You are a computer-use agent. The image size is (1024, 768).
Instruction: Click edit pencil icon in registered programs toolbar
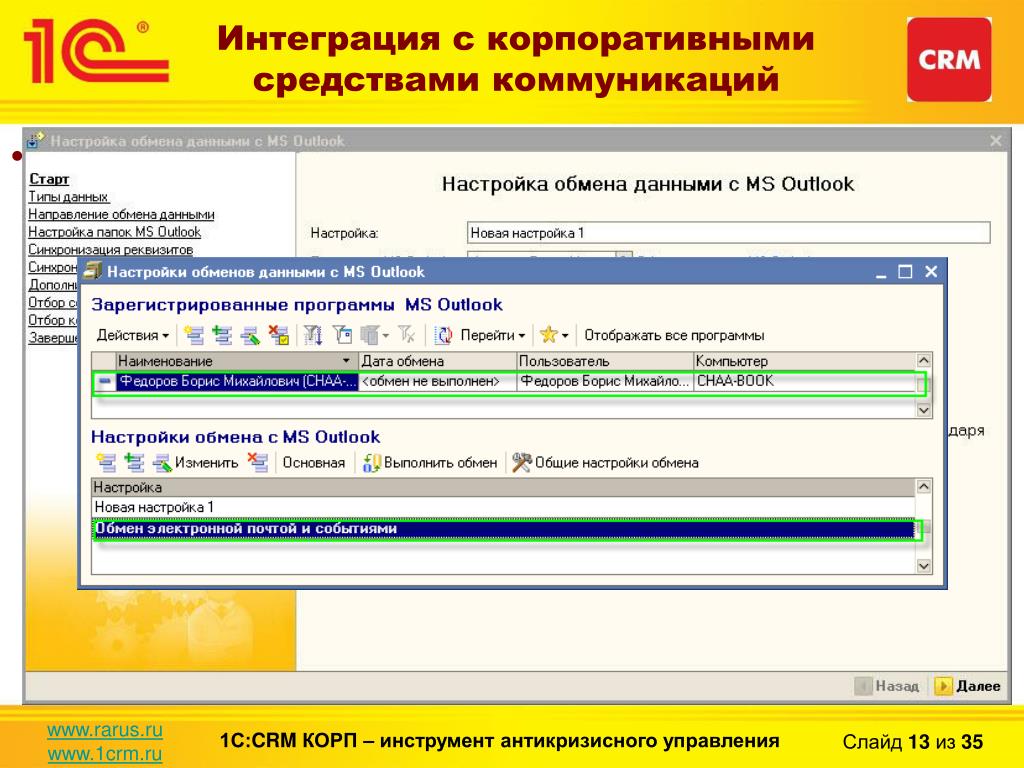tap(250, 335)
